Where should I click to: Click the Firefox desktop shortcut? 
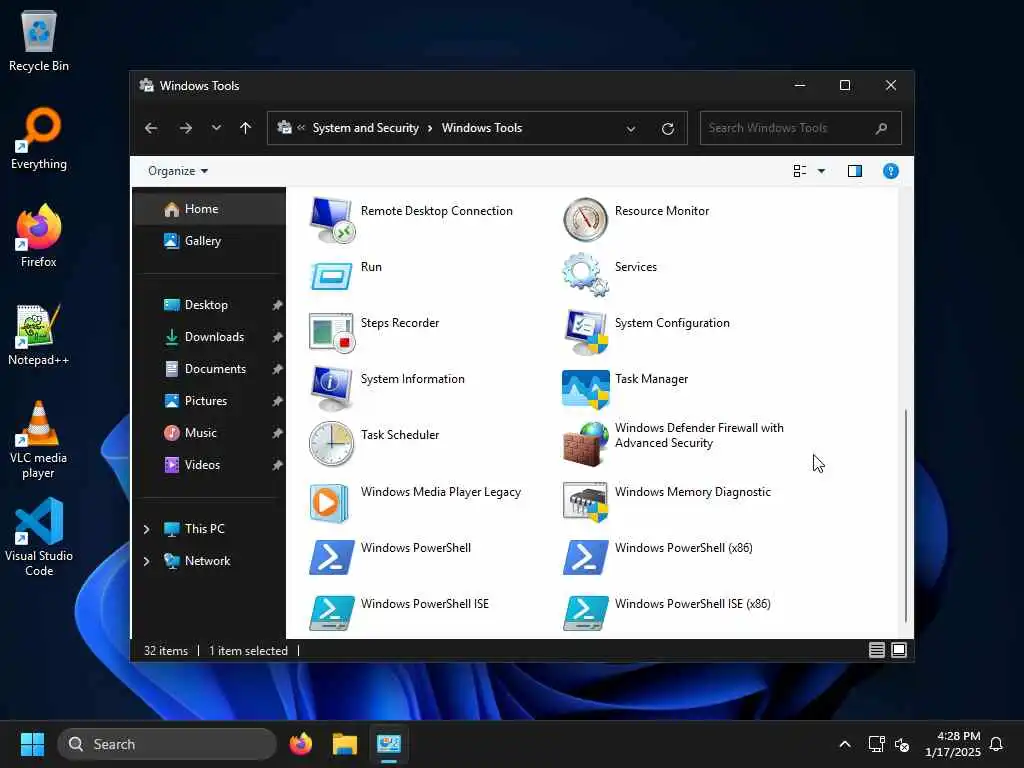click(x=39, y=236)
